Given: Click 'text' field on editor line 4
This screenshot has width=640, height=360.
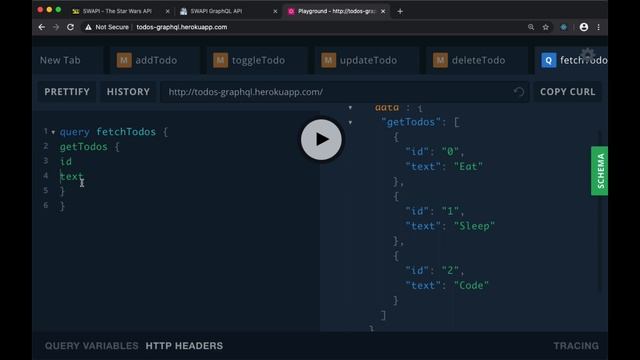Looking at the screenshot, I should (71, 176).
